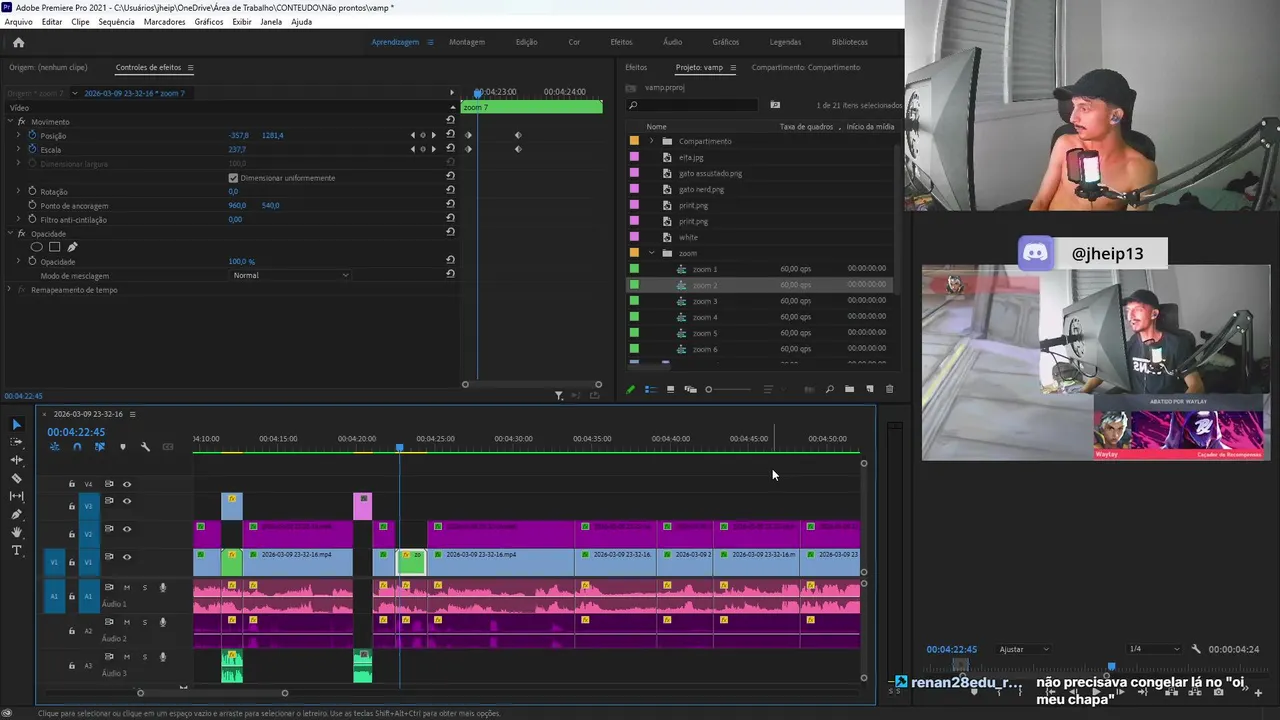Expand the Compartimento bin
Screen dimensions: 1280x720
(651, 141)
